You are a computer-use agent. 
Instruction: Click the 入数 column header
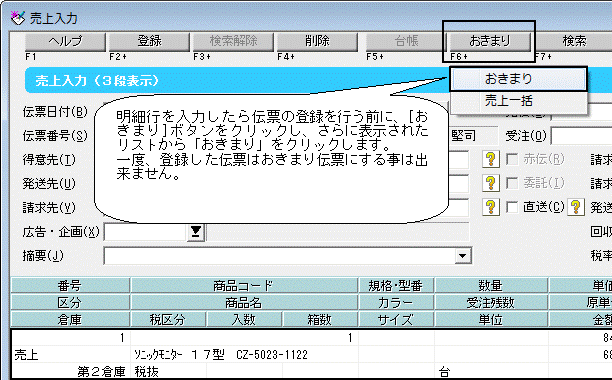tap(244, 320)
